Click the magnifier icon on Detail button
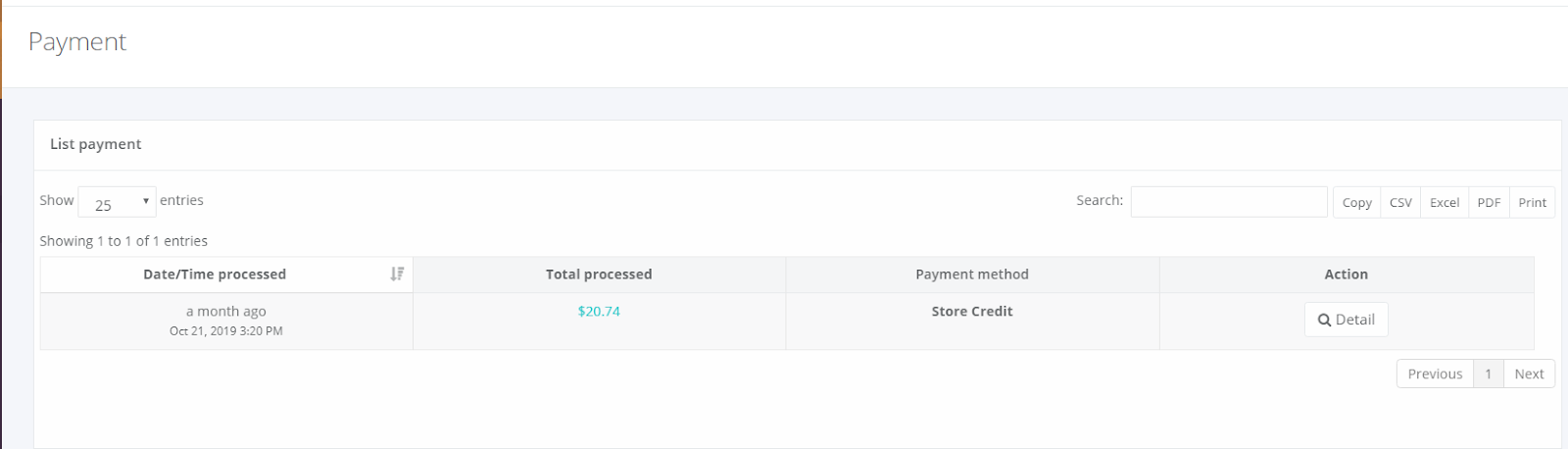 click(x=1324, y=320)
